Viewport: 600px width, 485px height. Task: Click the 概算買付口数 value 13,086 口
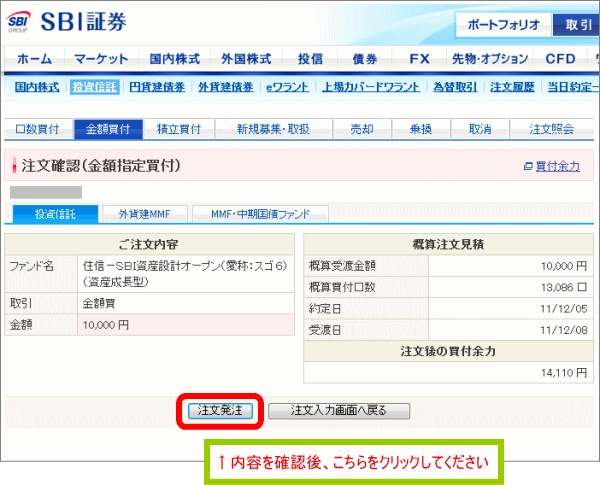click(564, 287)
